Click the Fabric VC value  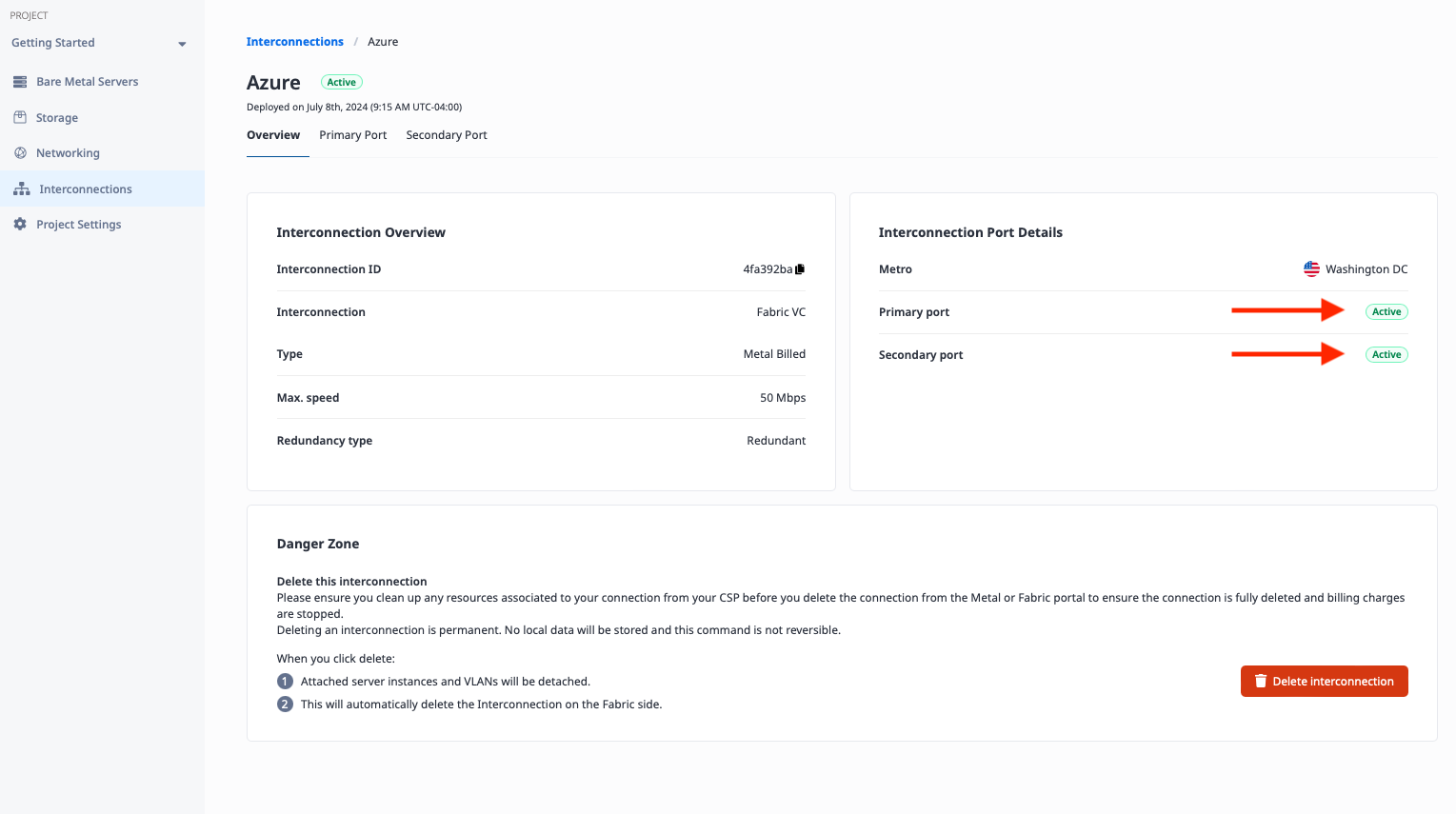[x=781, y=312]
